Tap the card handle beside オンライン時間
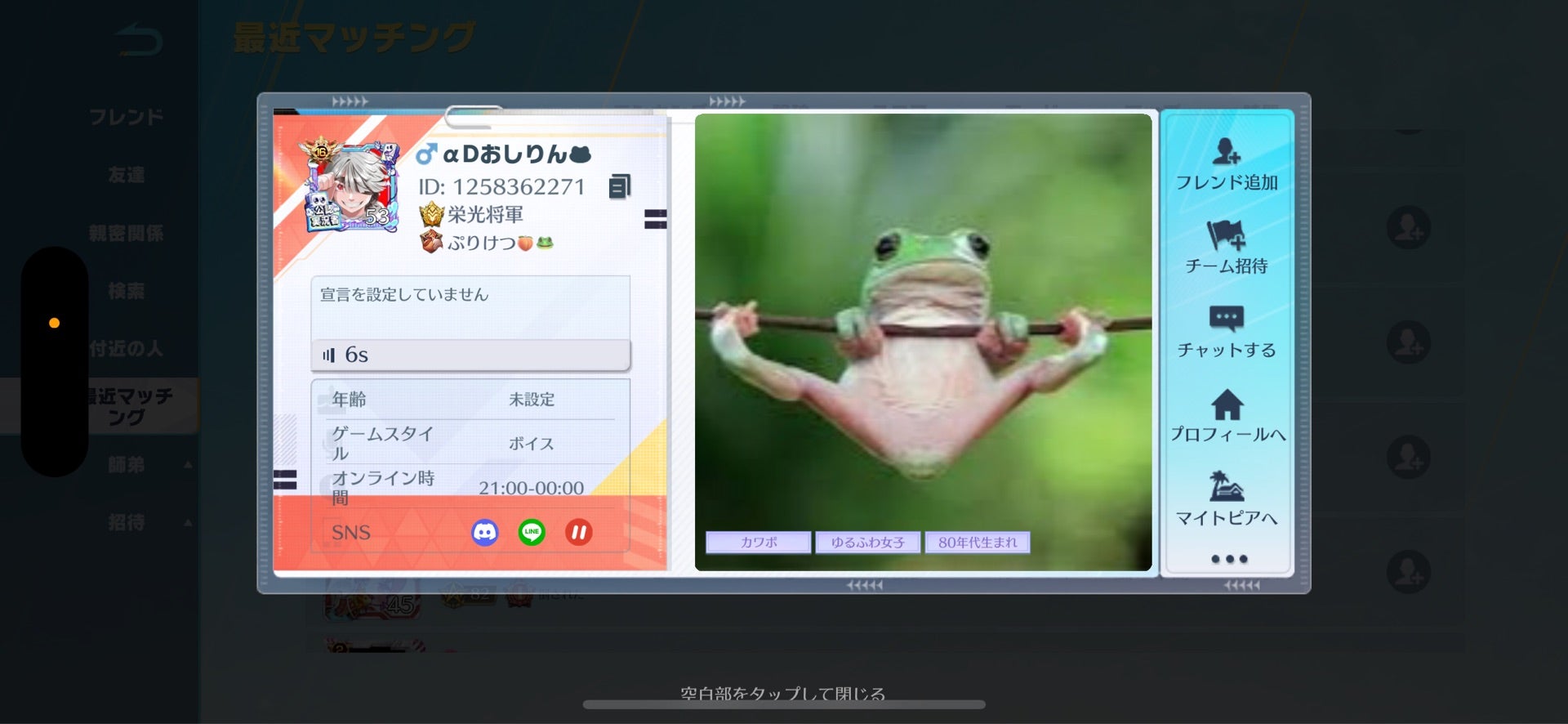The image size is (1568, 724). click(285, 480)
